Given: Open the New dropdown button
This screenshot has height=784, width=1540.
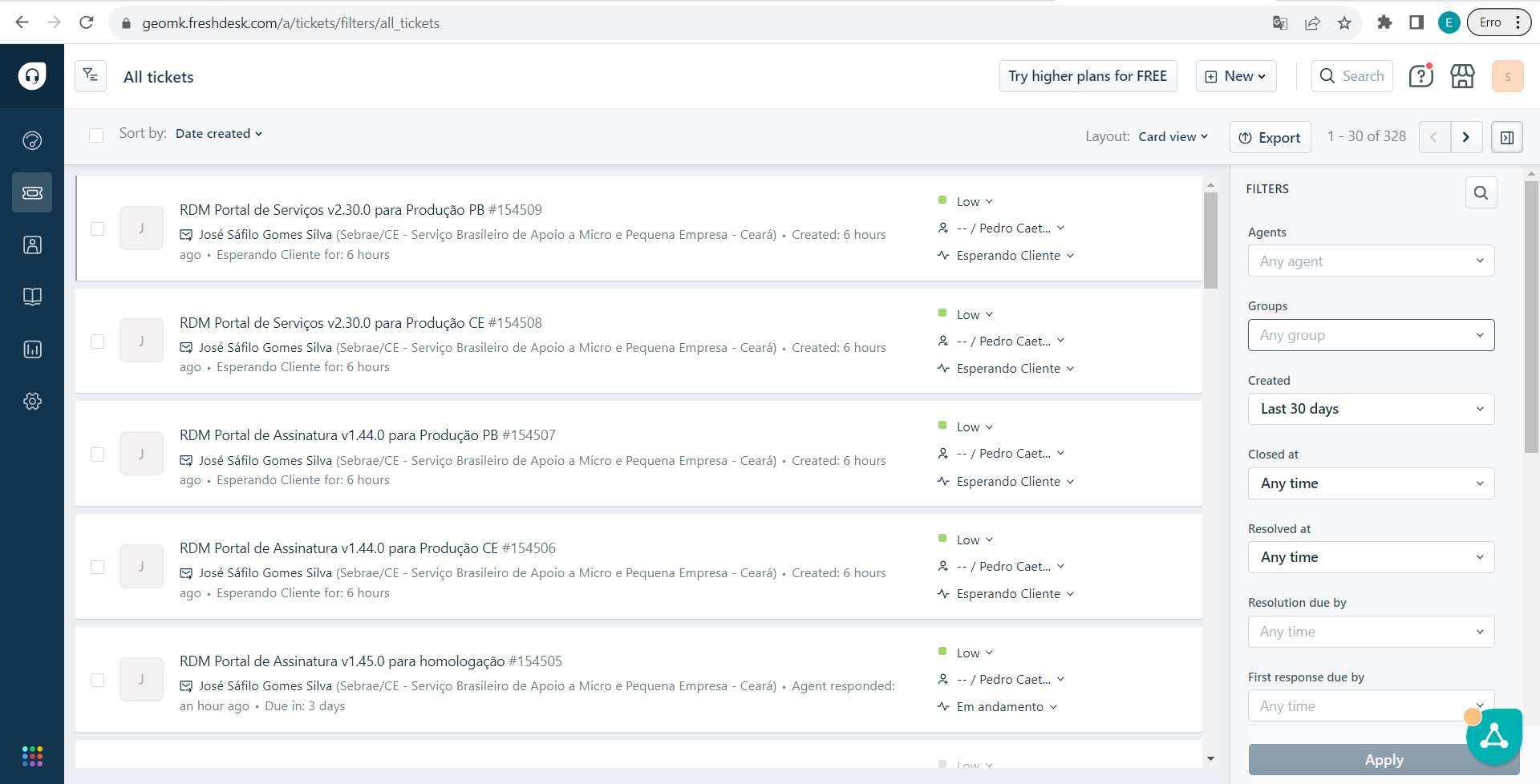Looking at the screenshot, I should (1236, 76).
